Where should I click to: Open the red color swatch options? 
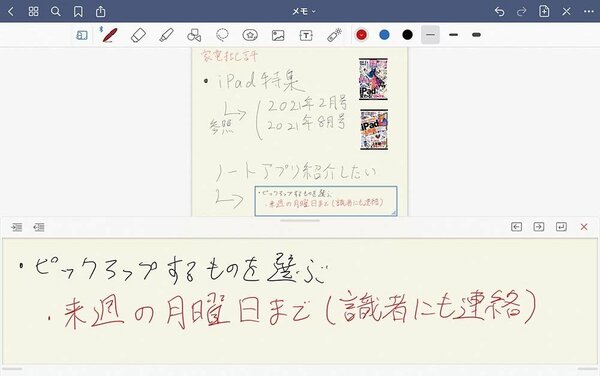click(x=361, y=35)
